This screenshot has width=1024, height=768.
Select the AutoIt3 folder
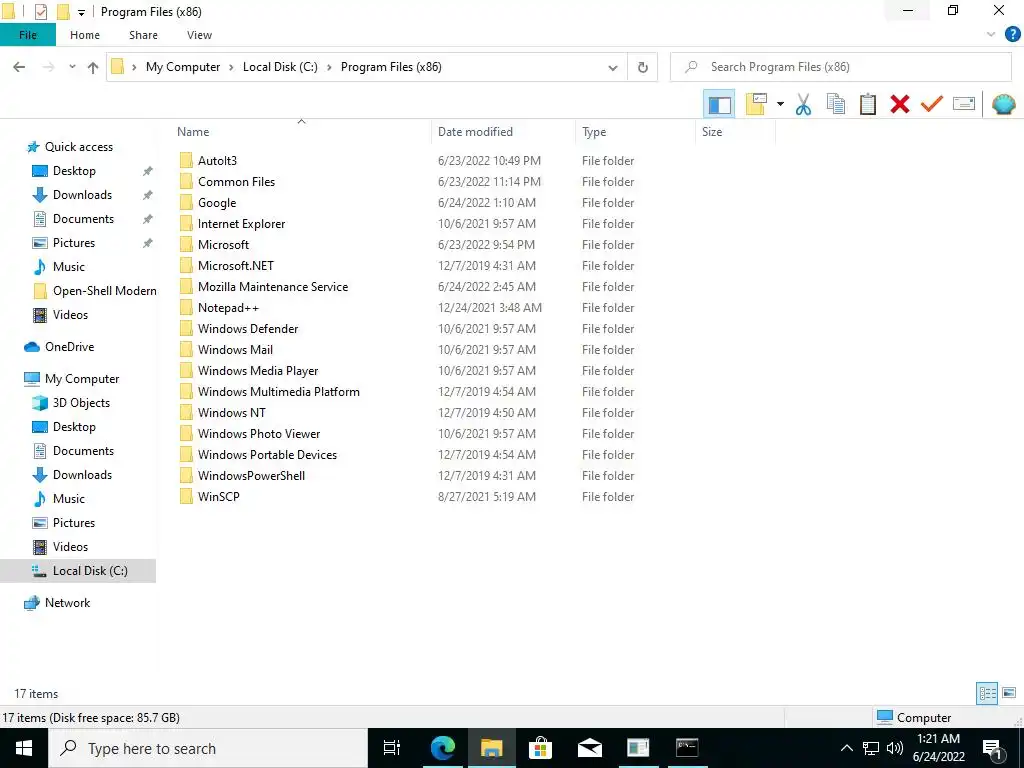click(217, 161)
